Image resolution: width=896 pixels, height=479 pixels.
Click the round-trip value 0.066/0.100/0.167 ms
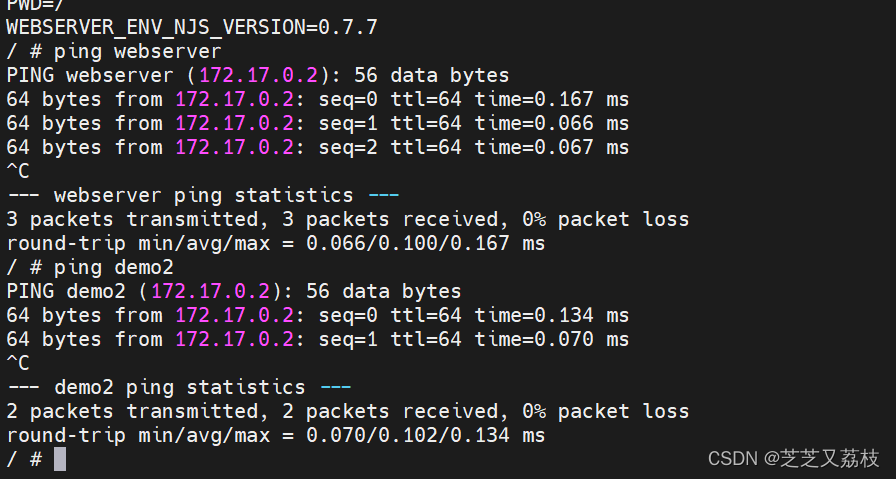pyautogui.click(x=425, y=243)
